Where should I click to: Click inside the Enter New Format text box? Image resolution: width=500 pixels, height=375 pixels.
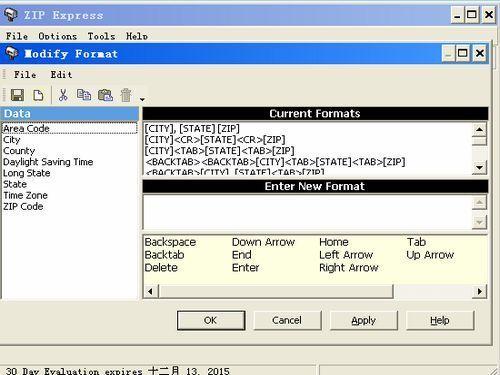307,212
